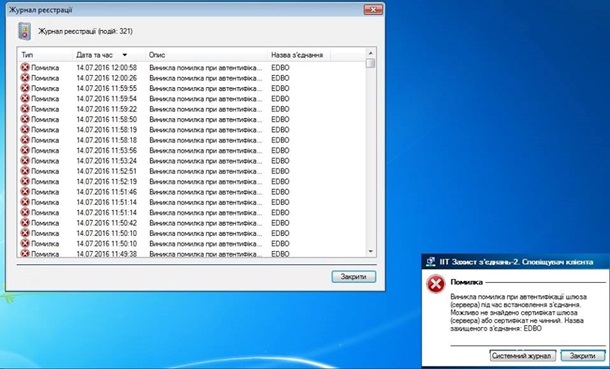Click the 'Назва з'єднання' column header

tap(299, 55)
